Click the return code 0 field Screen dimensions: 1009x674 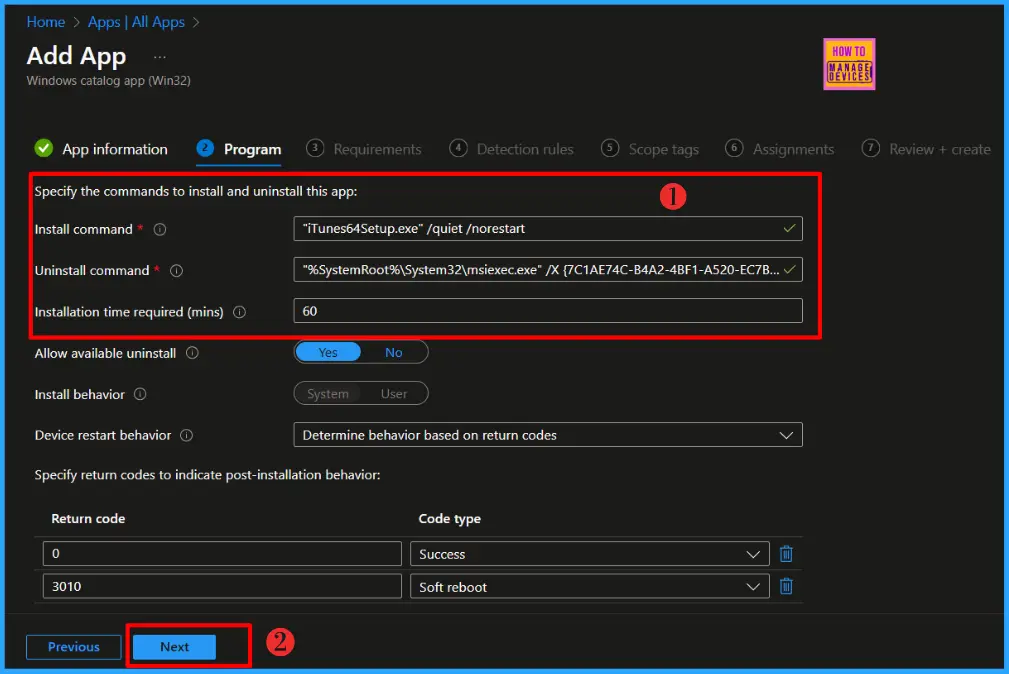click(222, 554)
